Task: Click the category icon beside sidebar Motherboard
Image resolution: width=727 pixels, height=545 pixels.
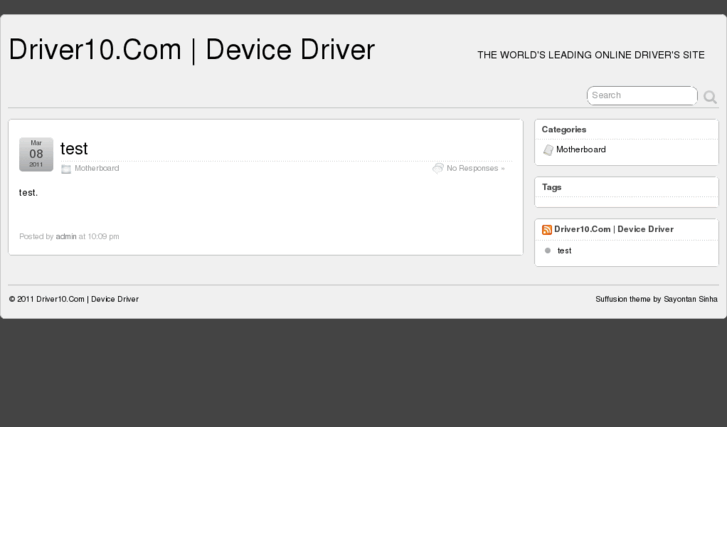Action: 548,150
